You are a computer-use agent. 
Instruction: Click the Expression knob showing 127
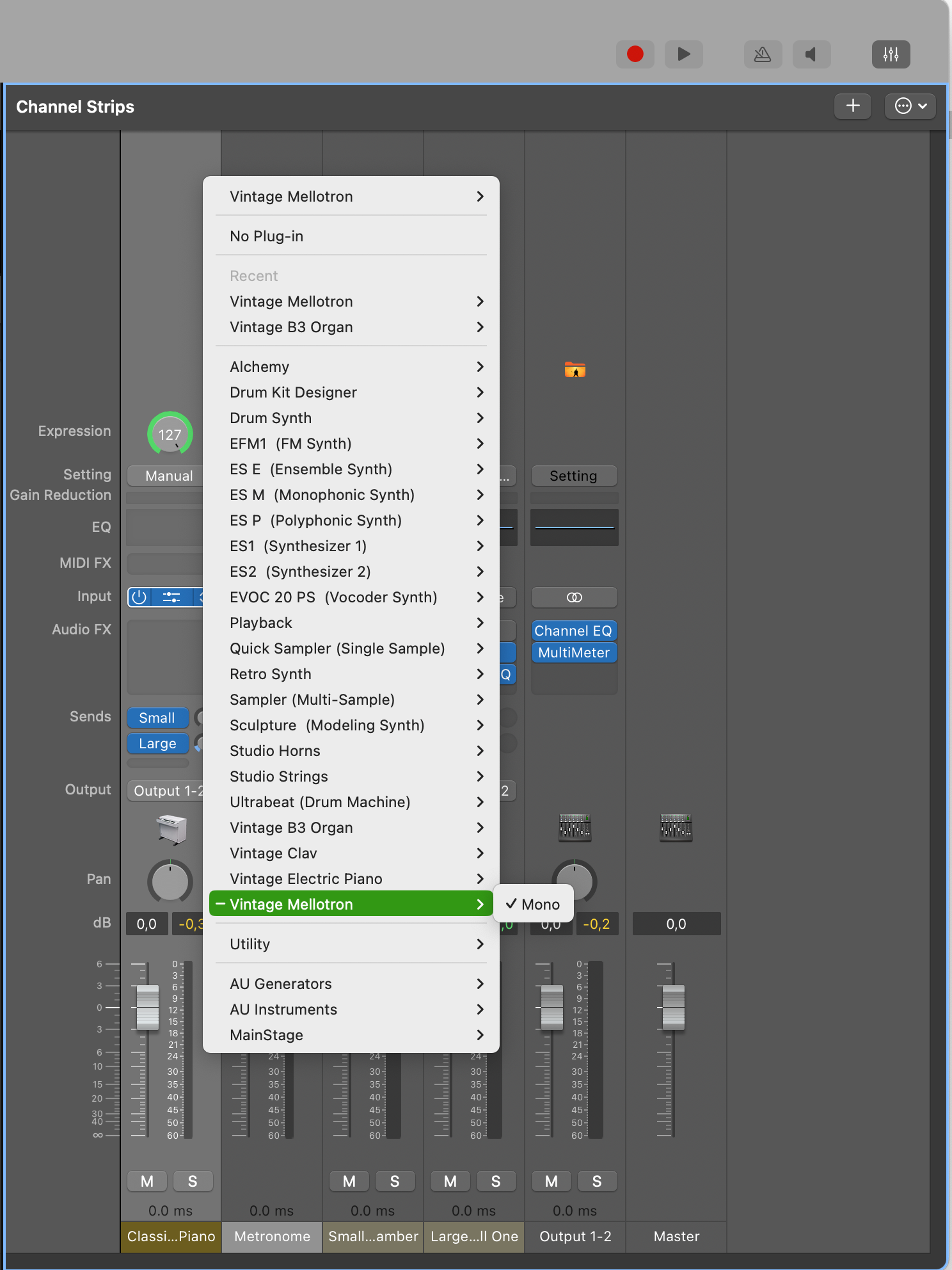tap(170, 434)
